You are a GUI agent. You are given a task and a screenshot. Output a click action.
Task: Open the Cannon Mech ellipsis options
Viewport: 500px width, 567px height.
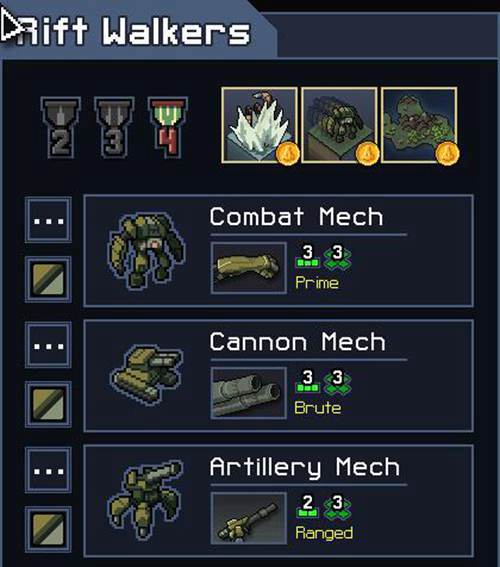coord(48,345)
